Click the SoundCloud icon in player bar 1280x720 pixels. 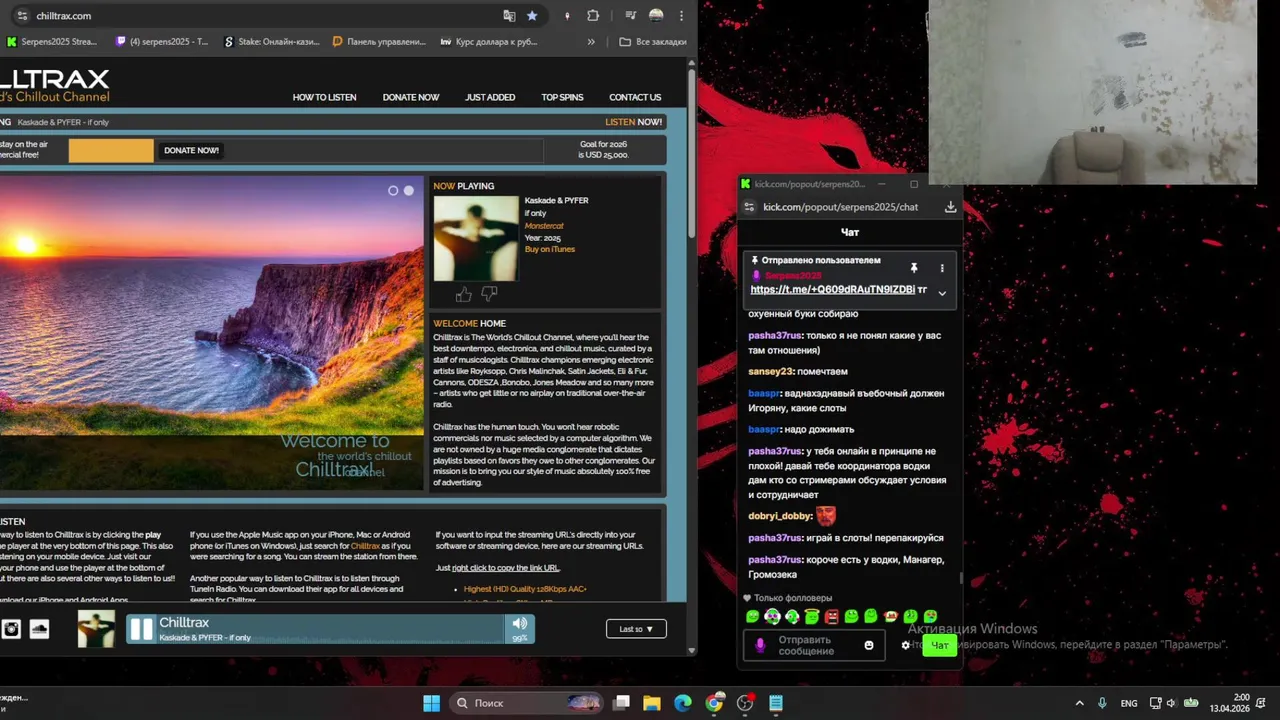pyautogui.click(x=39, y=628)
